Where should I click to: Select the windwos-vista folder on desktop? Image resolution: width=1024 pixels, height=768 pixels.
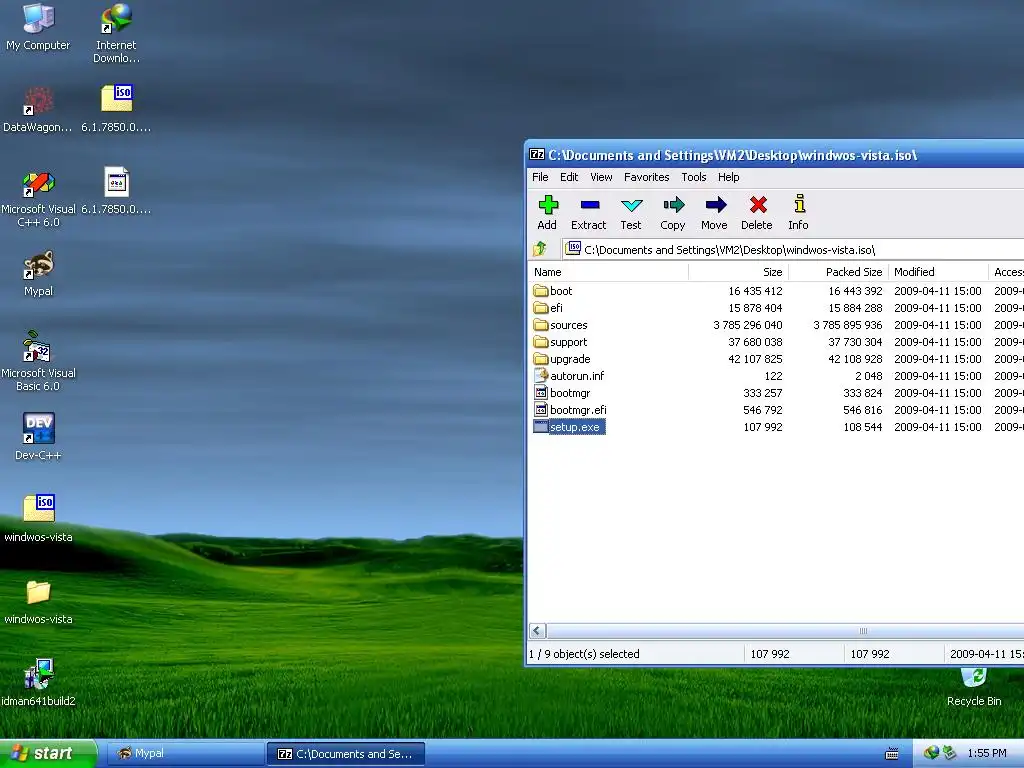coord(38,601)
